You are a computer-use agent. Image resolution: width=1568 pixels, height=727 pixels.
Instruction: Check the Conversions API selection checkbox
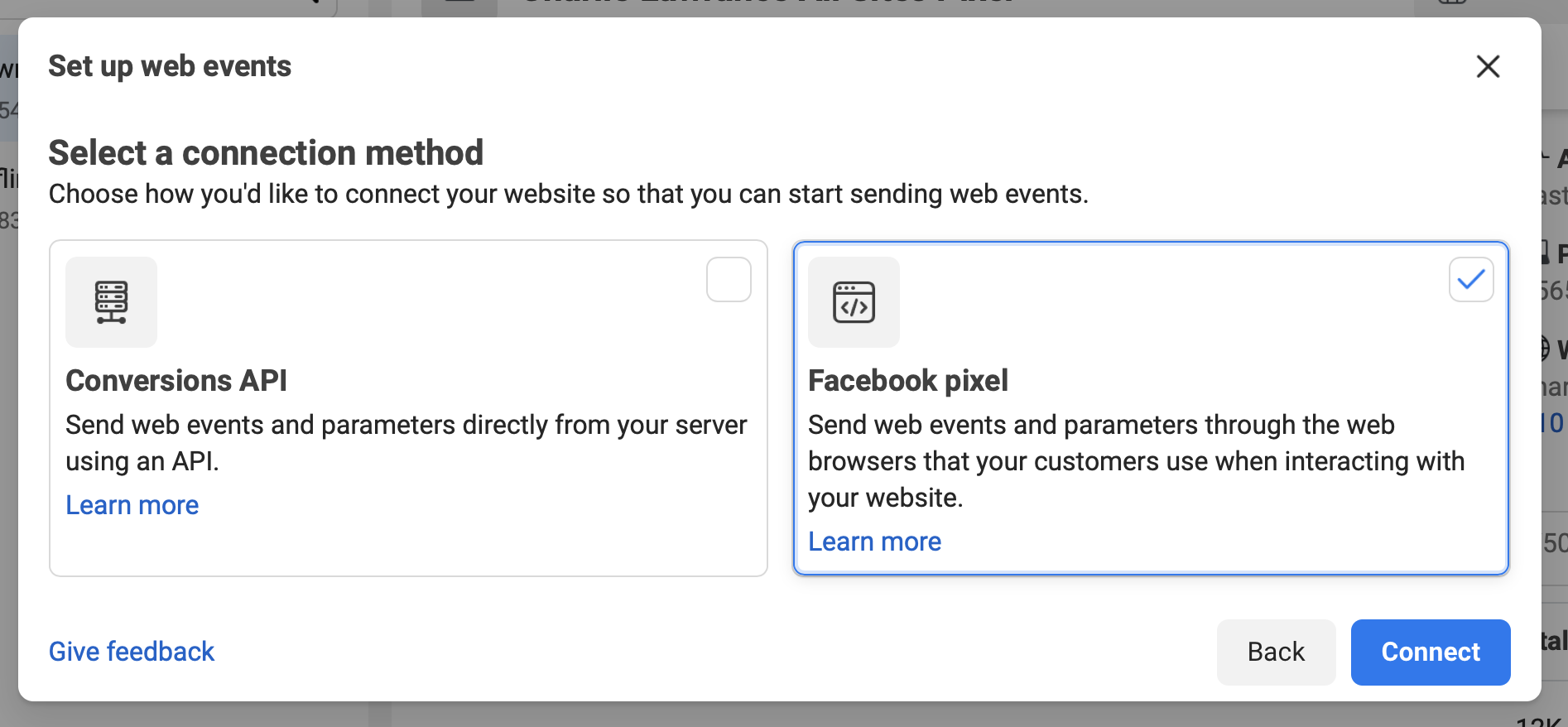[728, 279]
